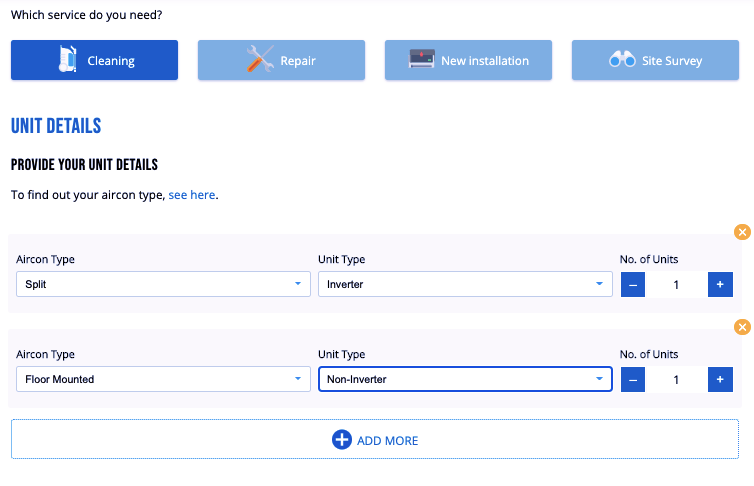The width and height of the screenshot is (754, 486).
Task: Increase unit count for Floor Mounted aircon
Action: pyautogui.click(x=720, y=379)
